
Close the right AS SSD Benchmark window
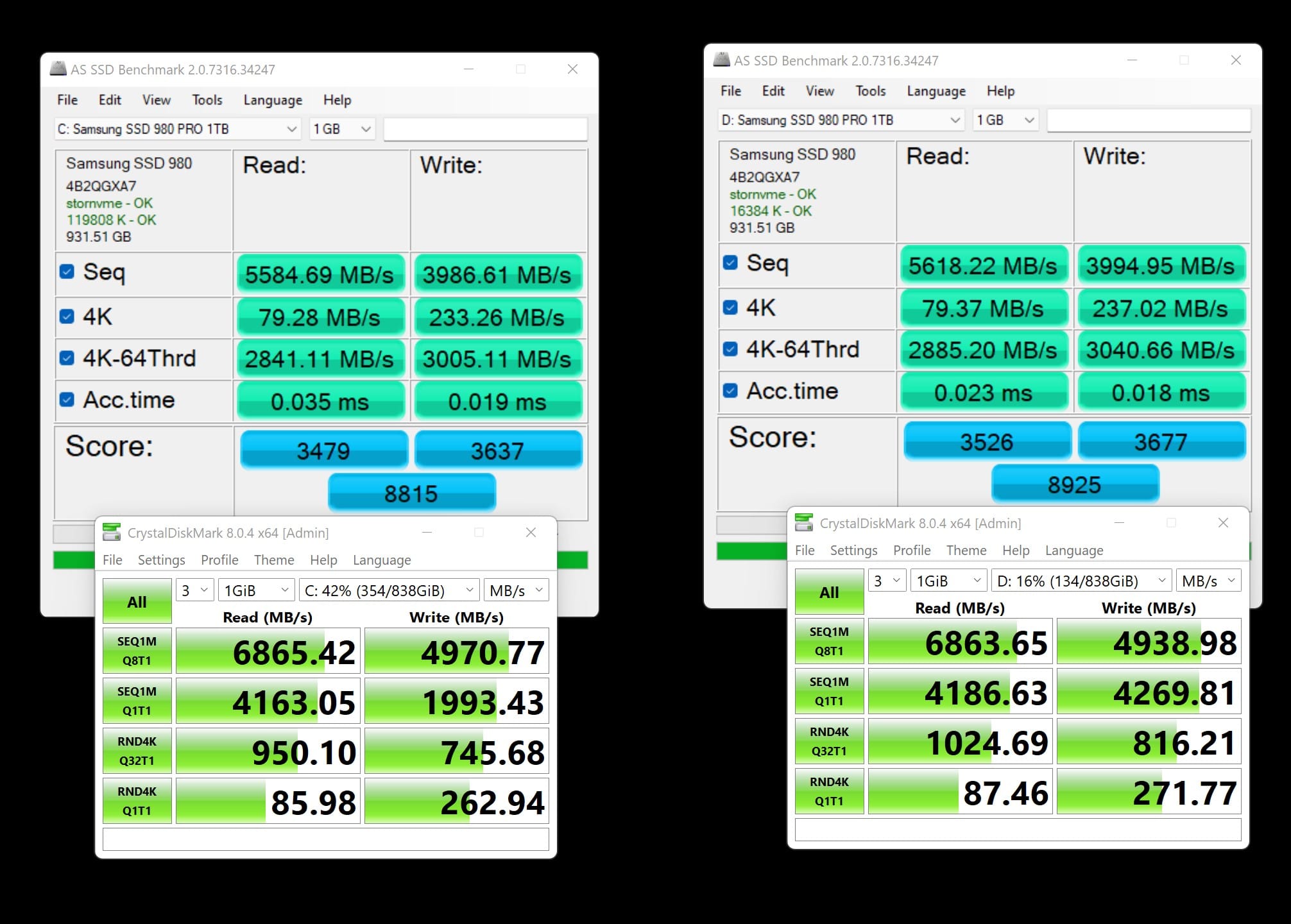[x=1236, y=60]
